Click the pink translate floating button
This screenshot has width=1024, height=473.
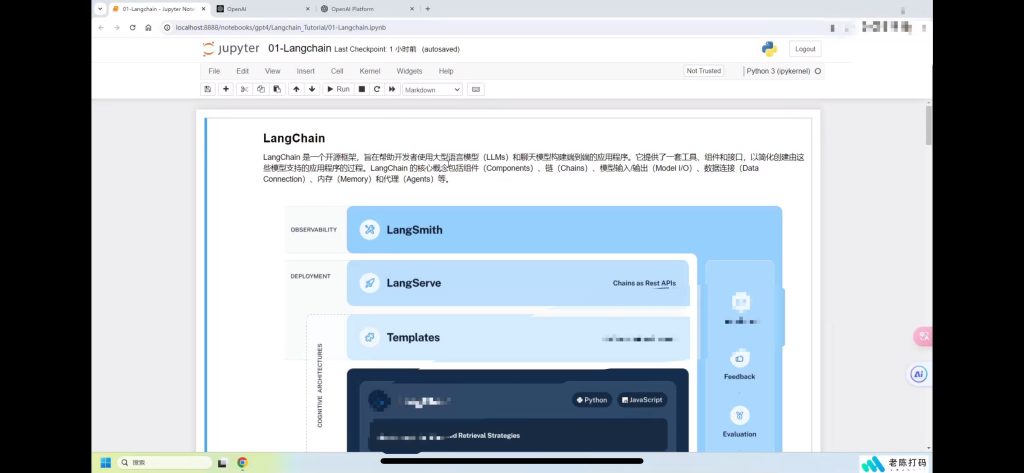point(923,336)
